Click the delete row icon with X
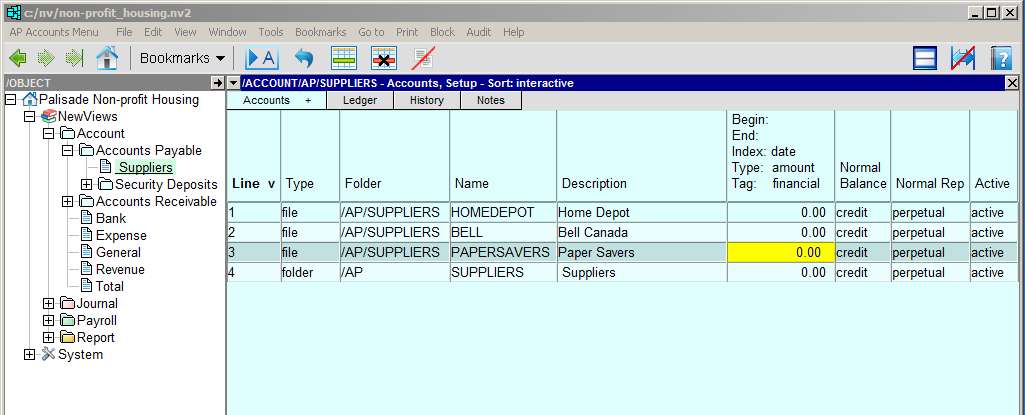 point(384,58)
